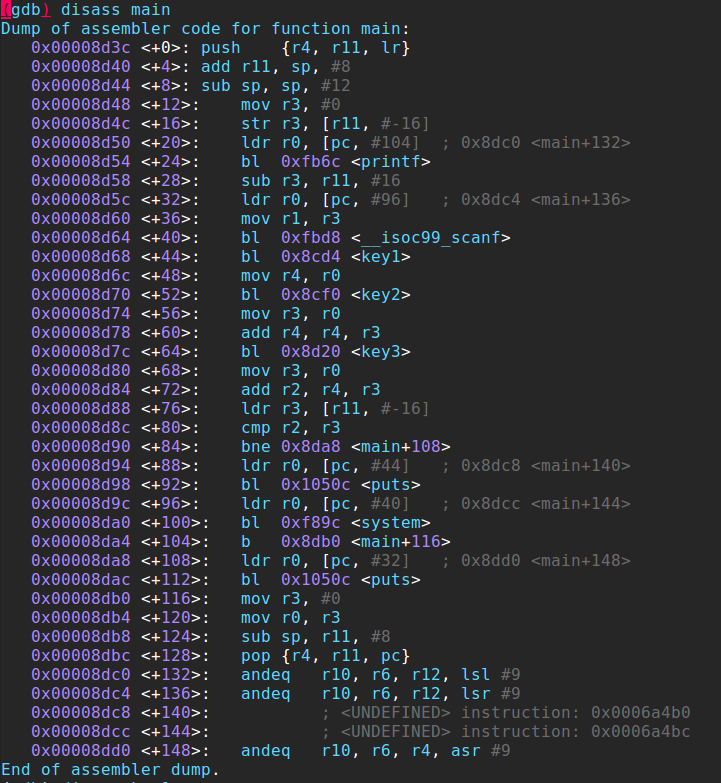721x783 pixels.
Task: Select the 'str r3, [r11, #-16]' line
Action: pyautogui.click(x=336, y=123)
